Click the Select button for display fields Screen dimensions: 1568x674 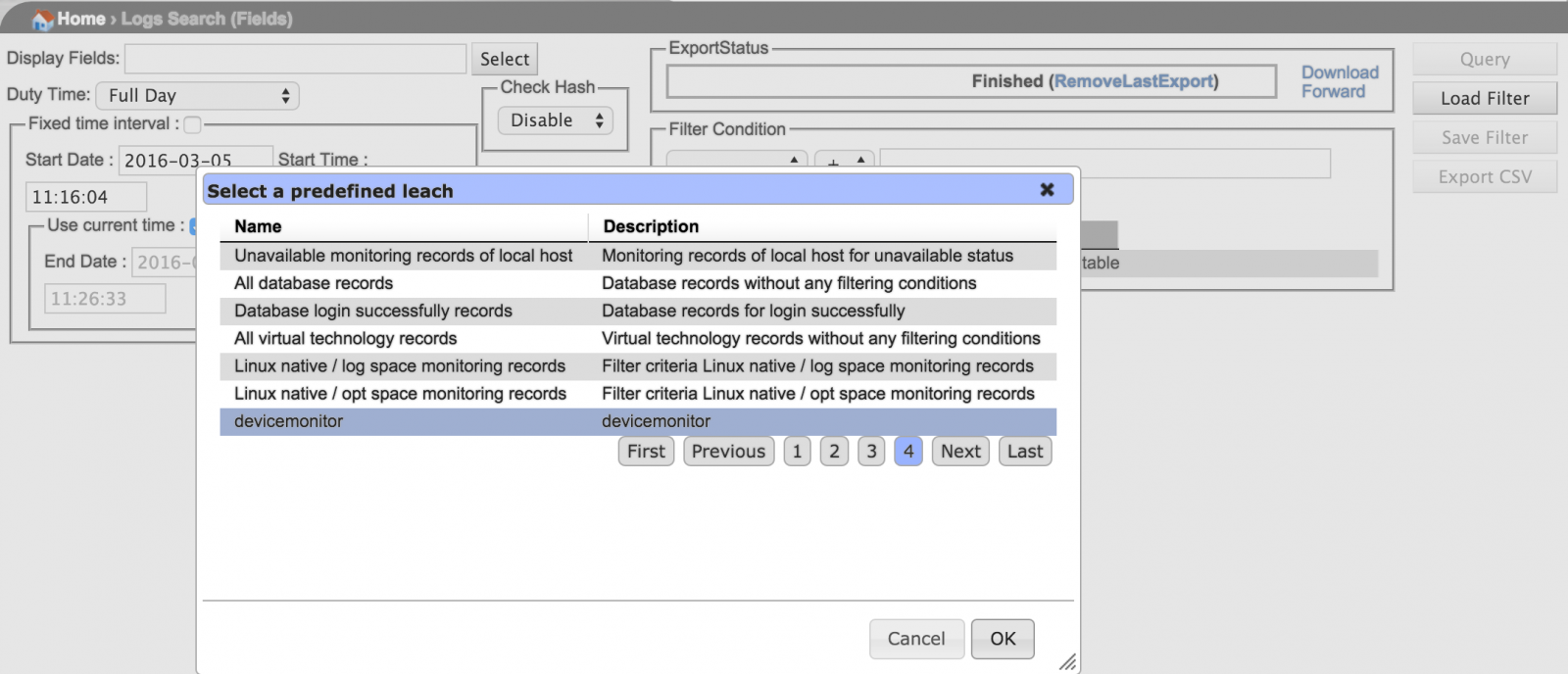pos(504,59)
